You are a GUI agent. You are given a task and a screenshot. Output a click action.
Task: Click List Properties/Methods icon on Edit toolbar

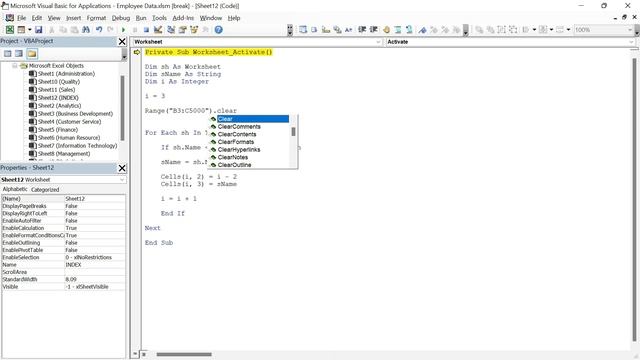tap(302, 29)
